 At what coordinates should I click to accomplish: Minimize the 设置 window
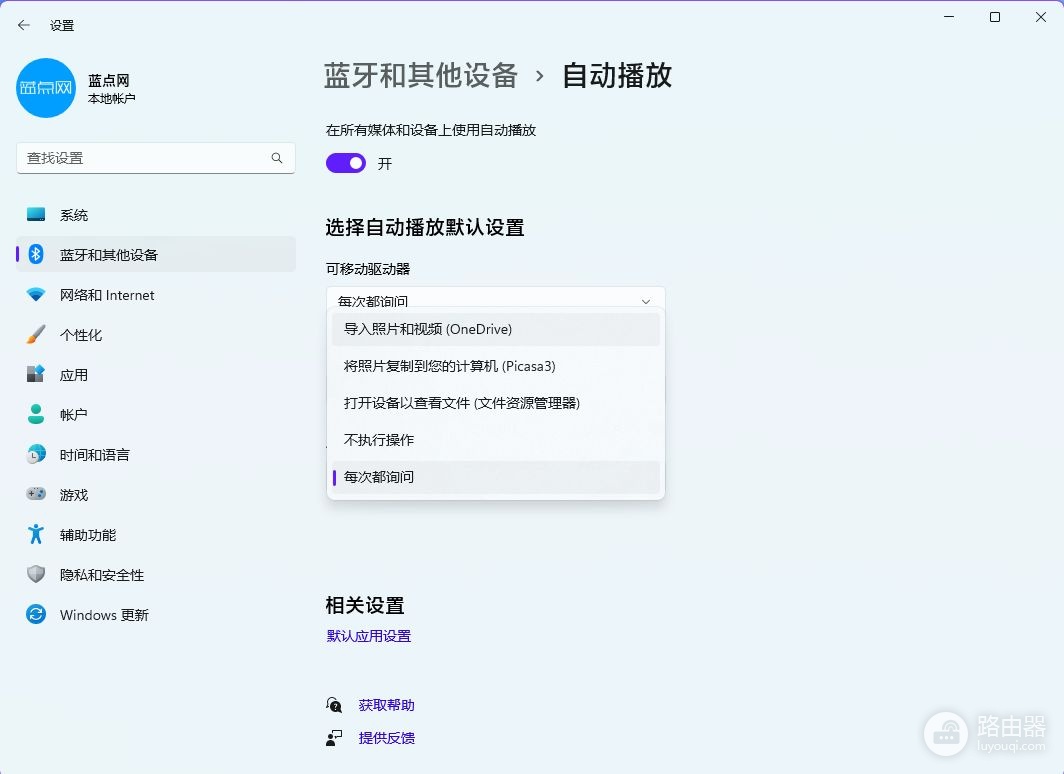pyautogui.click(x=949, y=17)
